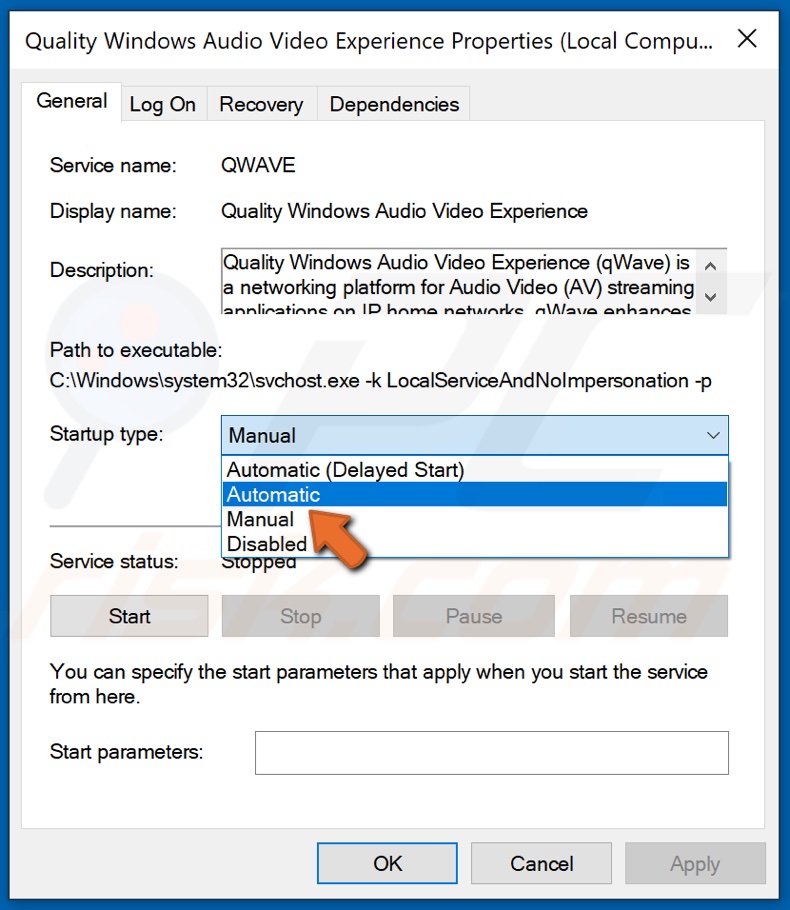This screenshot has height=910, width=790.
Task: Click the Resume service button
Action: coord(649,616)
